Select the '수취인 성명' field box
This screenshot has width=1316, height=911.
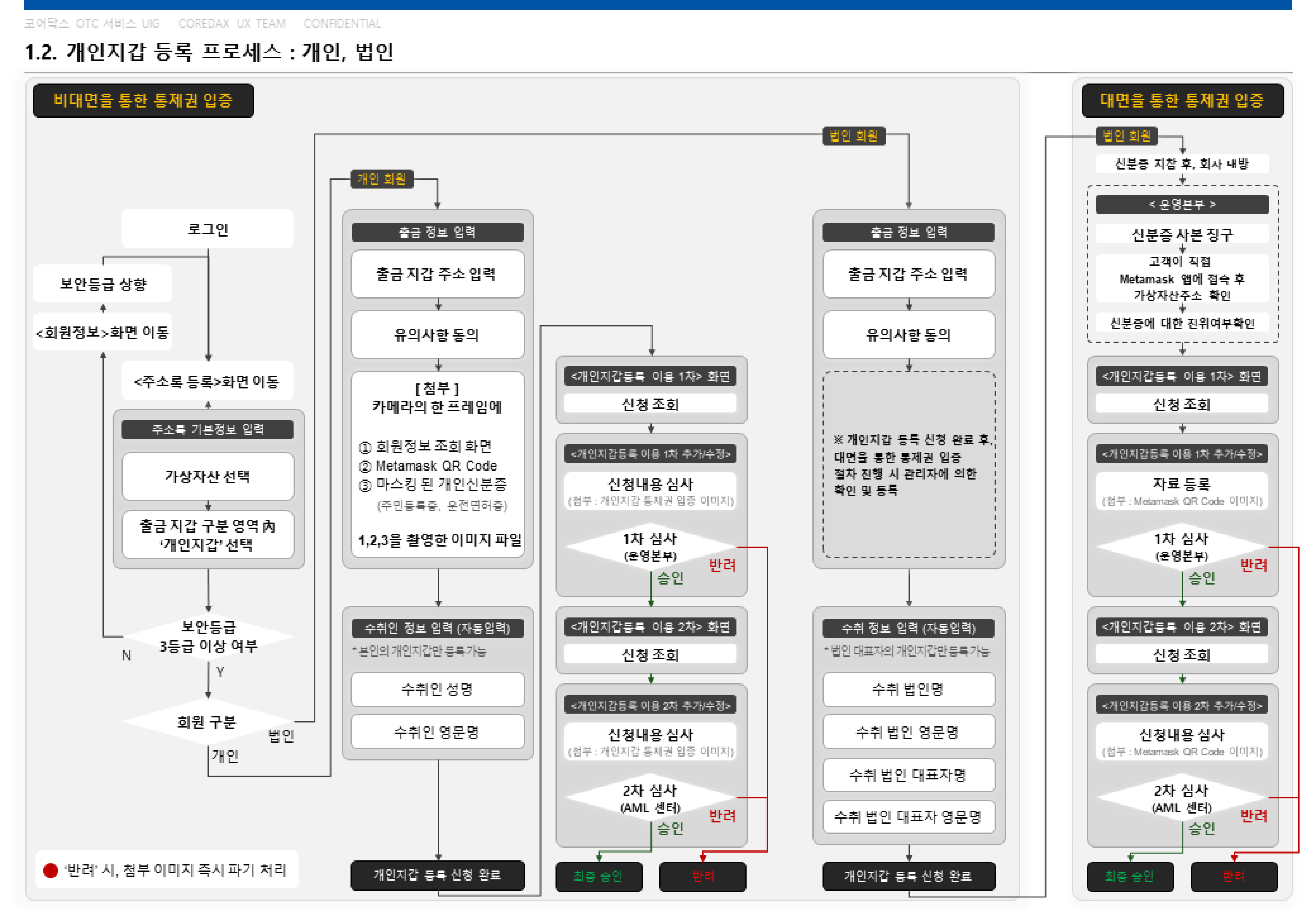[x=438, y=689]
